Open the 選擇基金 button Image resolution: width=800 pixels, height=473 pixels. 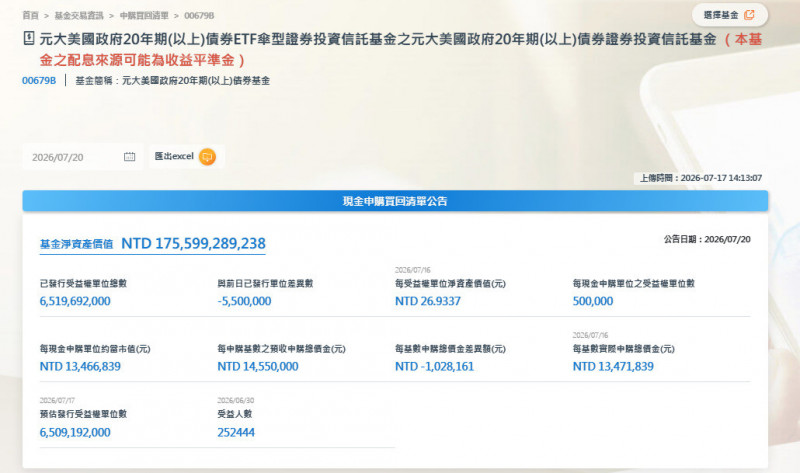pos(730,15)
